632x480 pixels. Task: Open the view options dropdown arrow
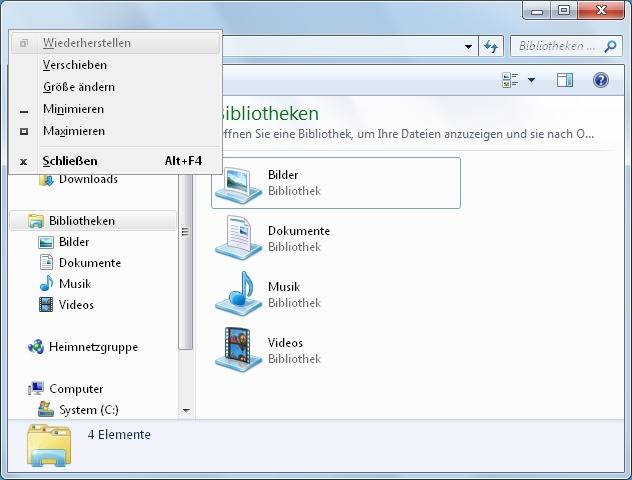click(x=532, y=80)
